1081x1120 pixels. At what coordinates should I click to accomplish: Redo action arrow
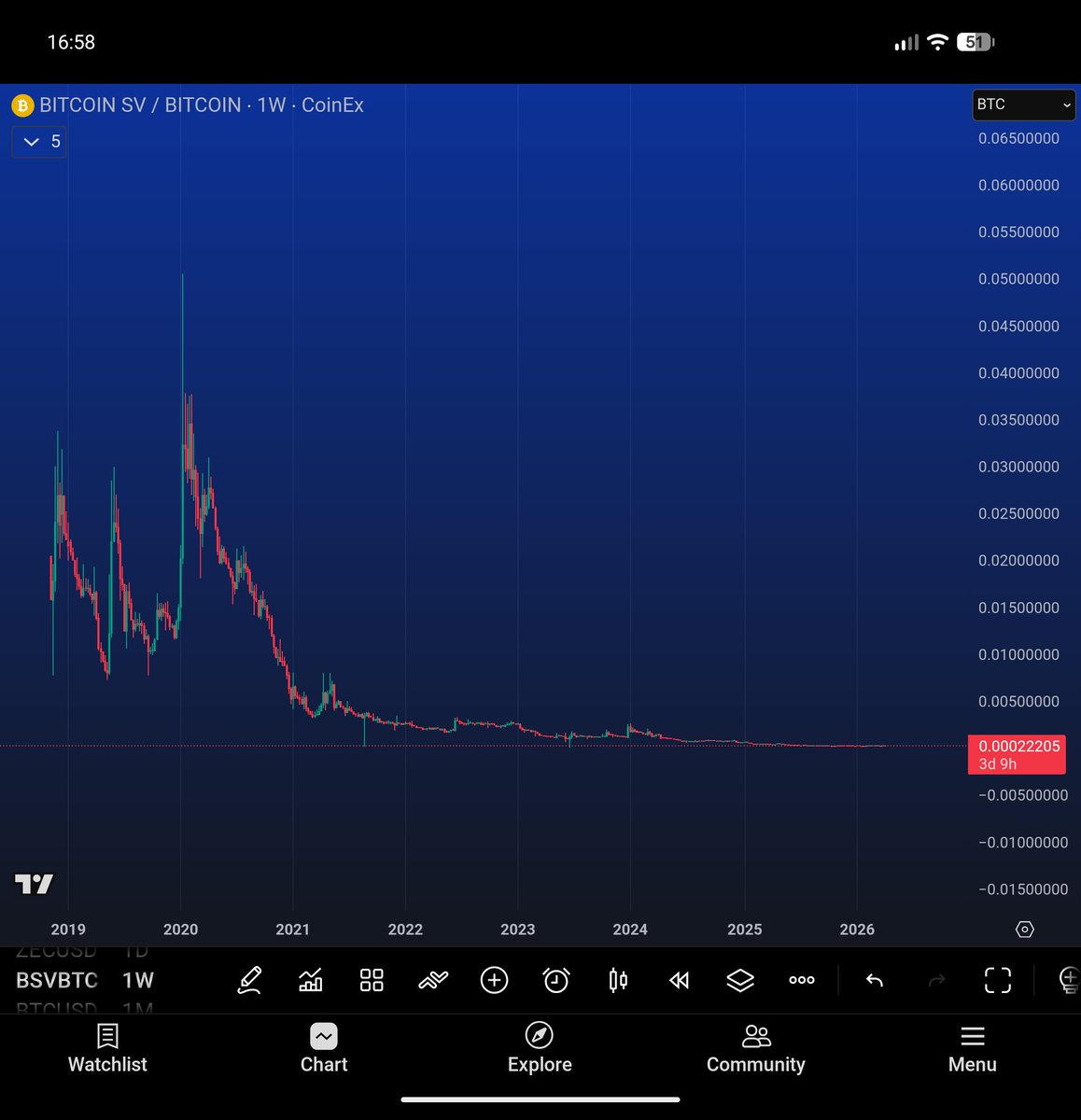pos(936,980)
